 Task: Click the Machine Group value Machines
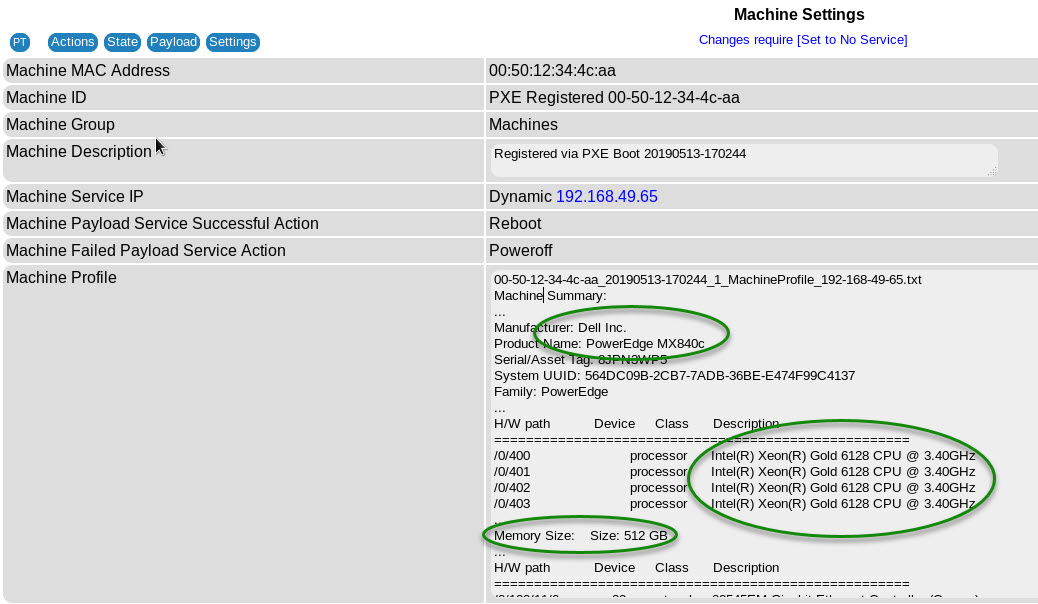point(523,125)
